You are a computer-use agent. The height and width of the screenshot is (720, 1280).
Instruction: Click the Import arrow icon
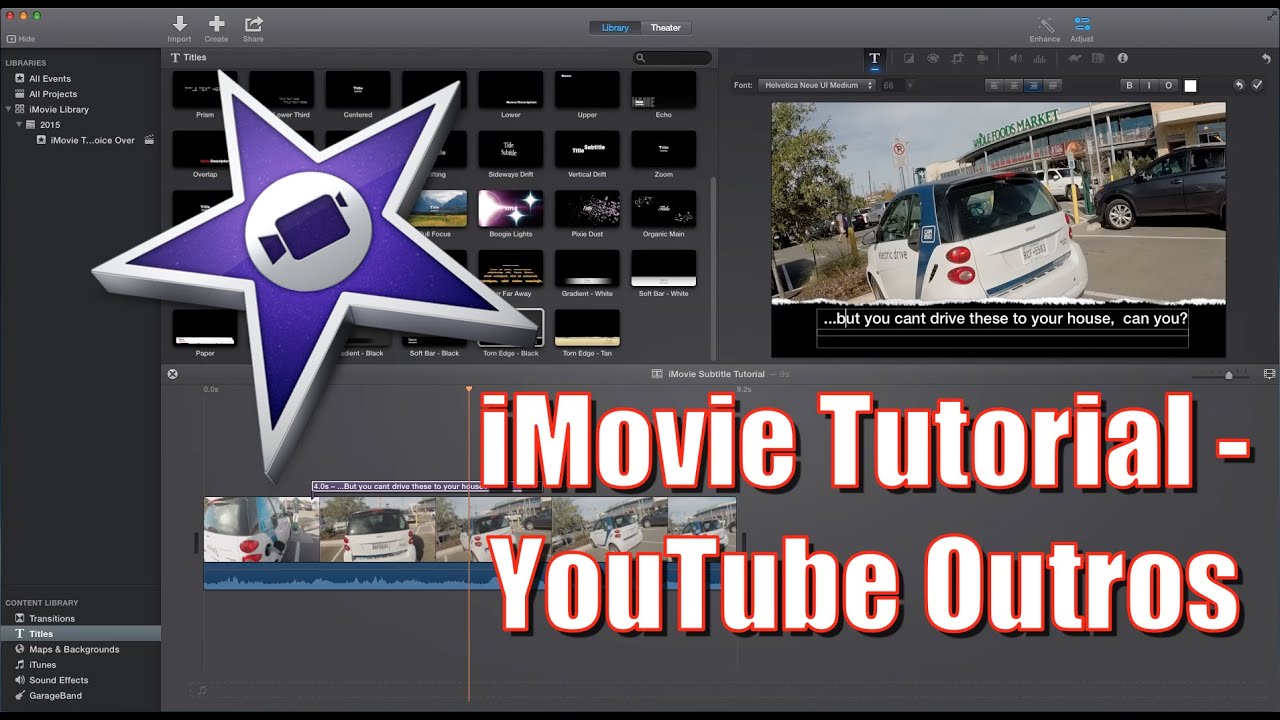point(180,24)
